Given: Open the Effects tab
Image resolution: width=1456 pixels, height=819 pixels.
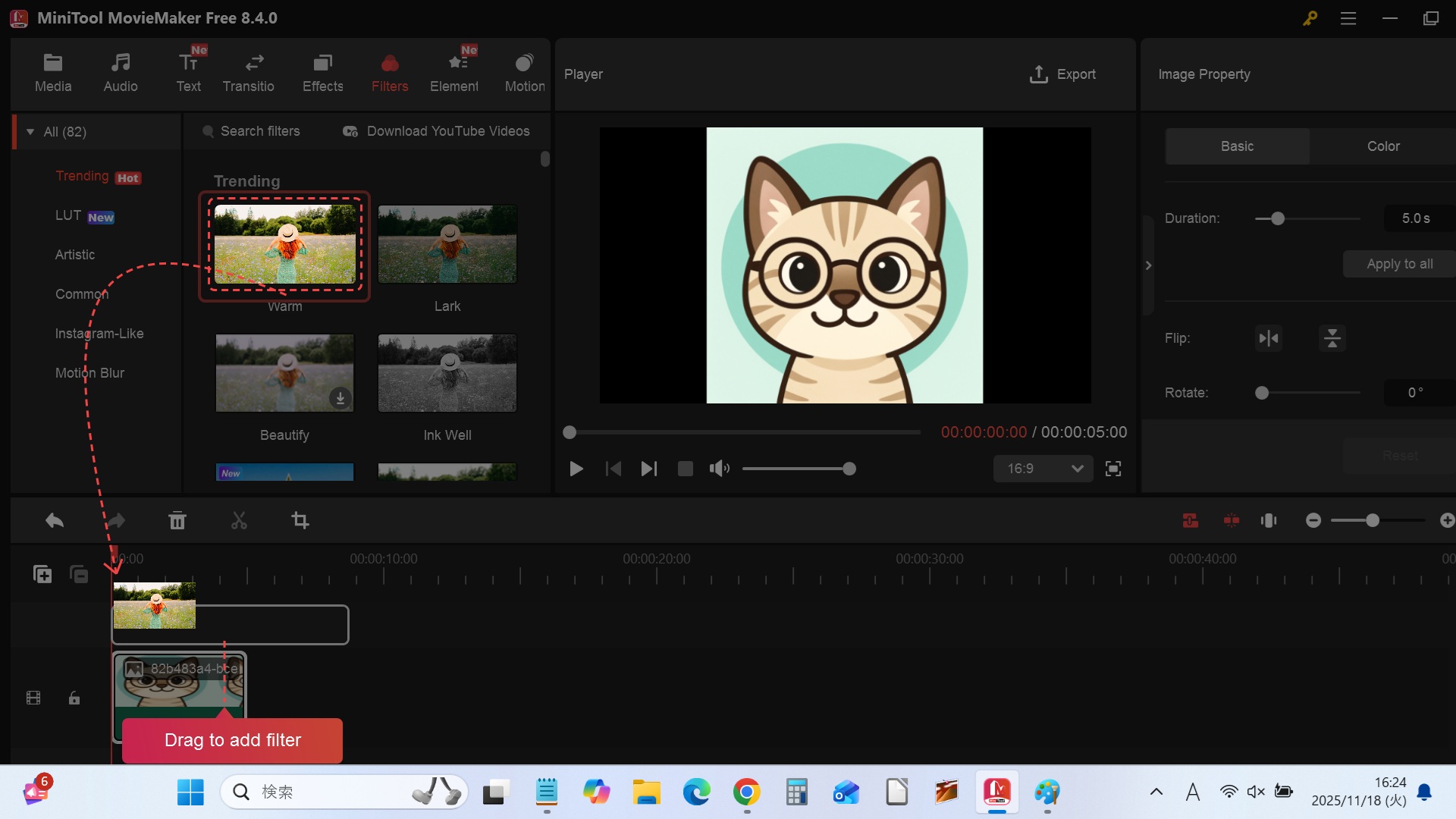Looking at the screenshot, I should [322, 73].
